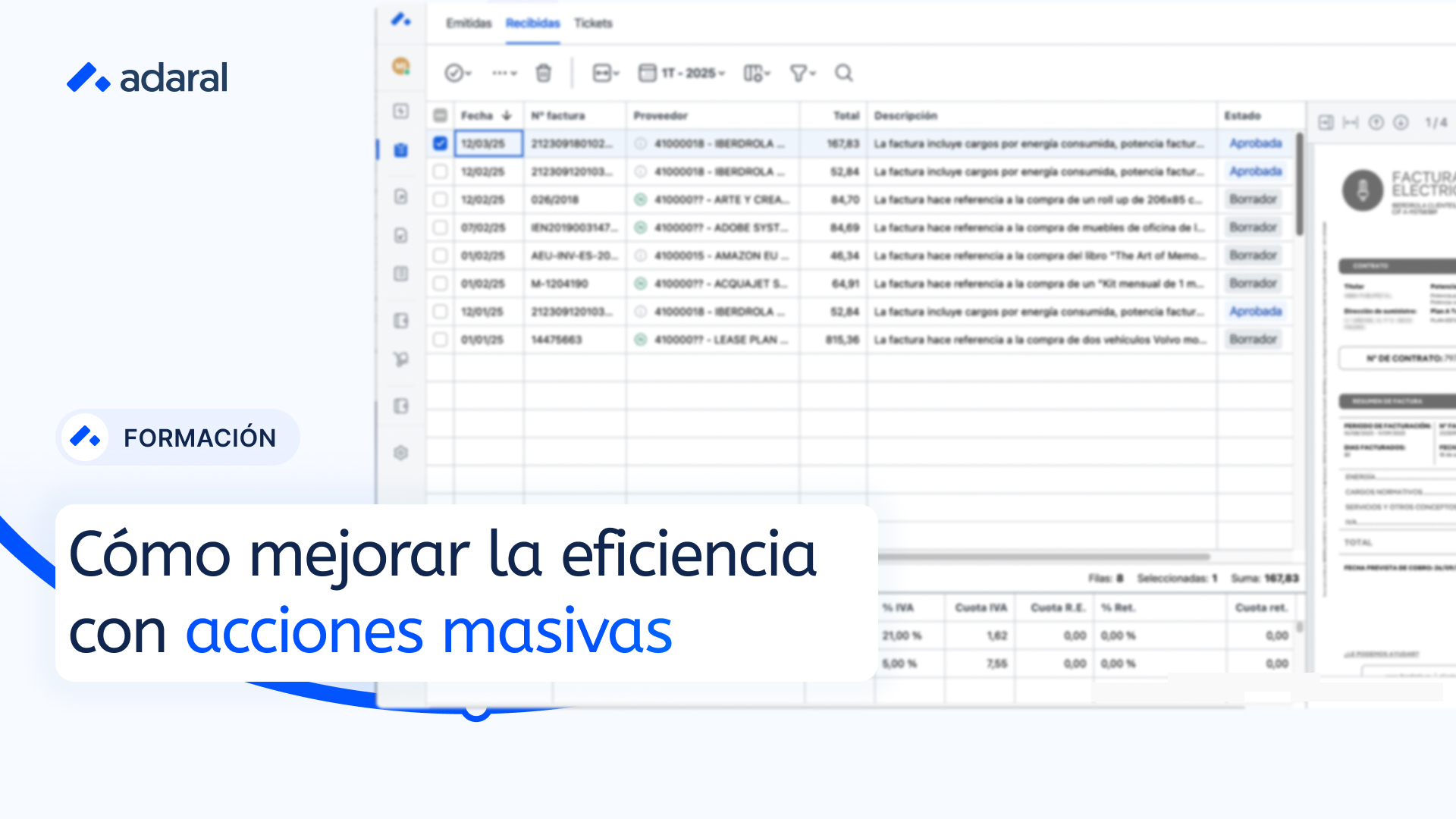Open the cart-like icon in the sidebar
The image size is (1456, 819).
(x=401, y=359)
